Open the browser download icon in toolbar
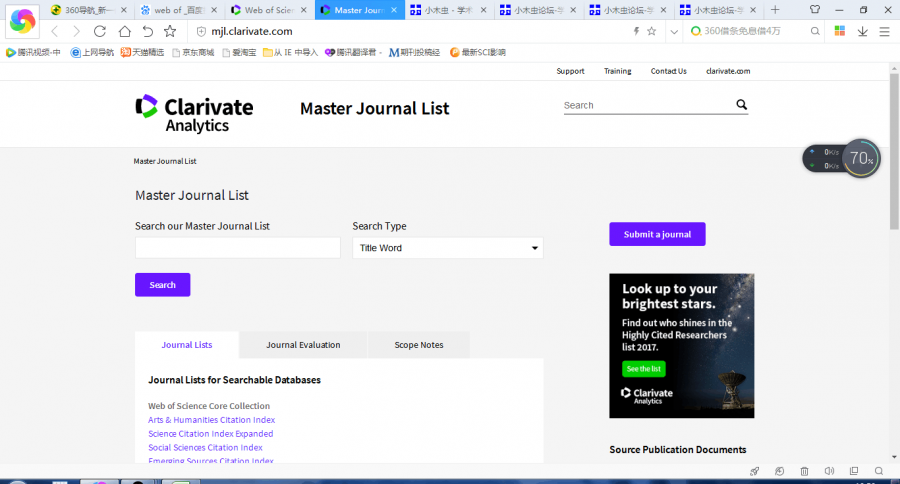 click(862, 31)
